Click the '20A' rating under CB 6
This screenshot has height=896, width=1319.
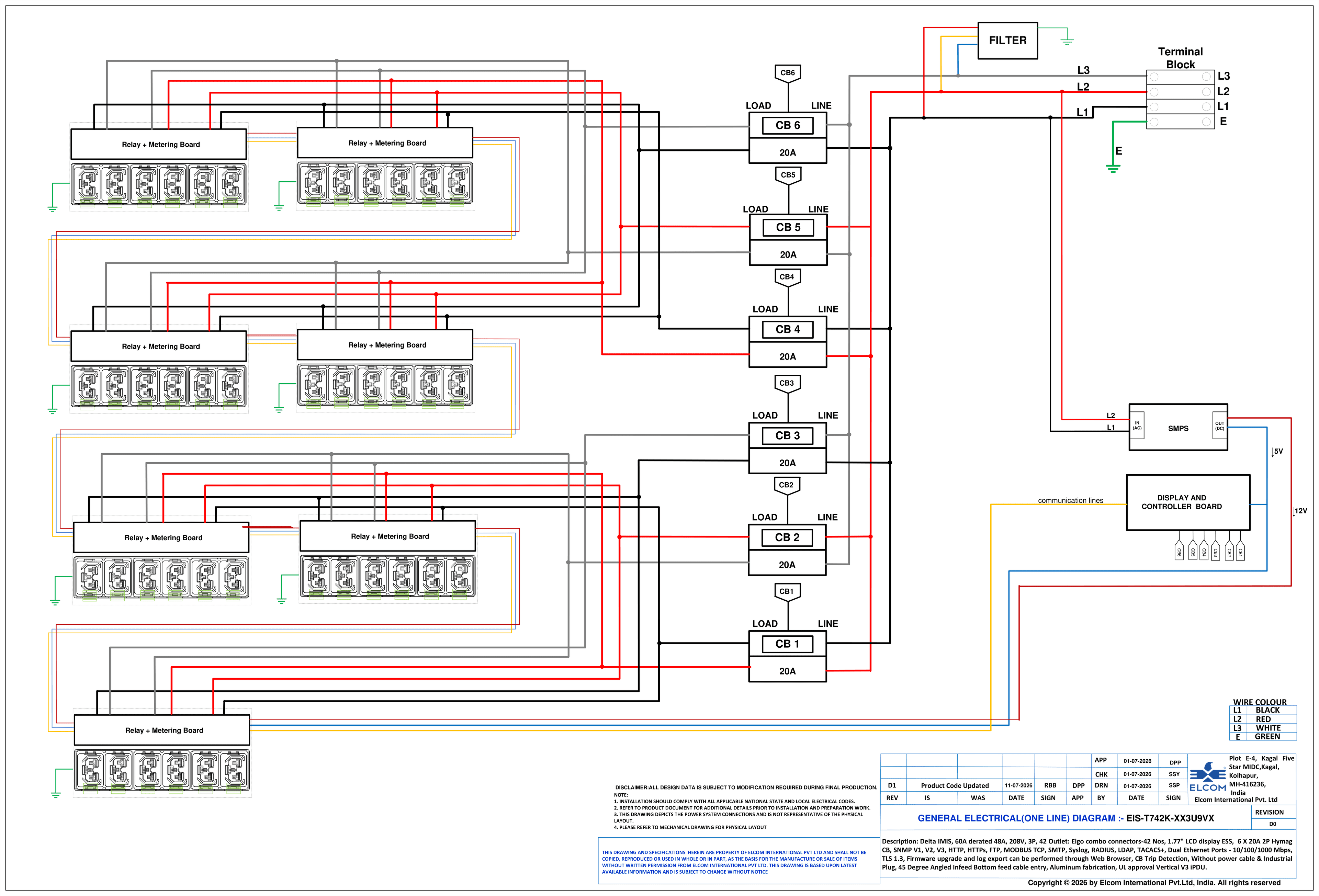tap(788, 152)
